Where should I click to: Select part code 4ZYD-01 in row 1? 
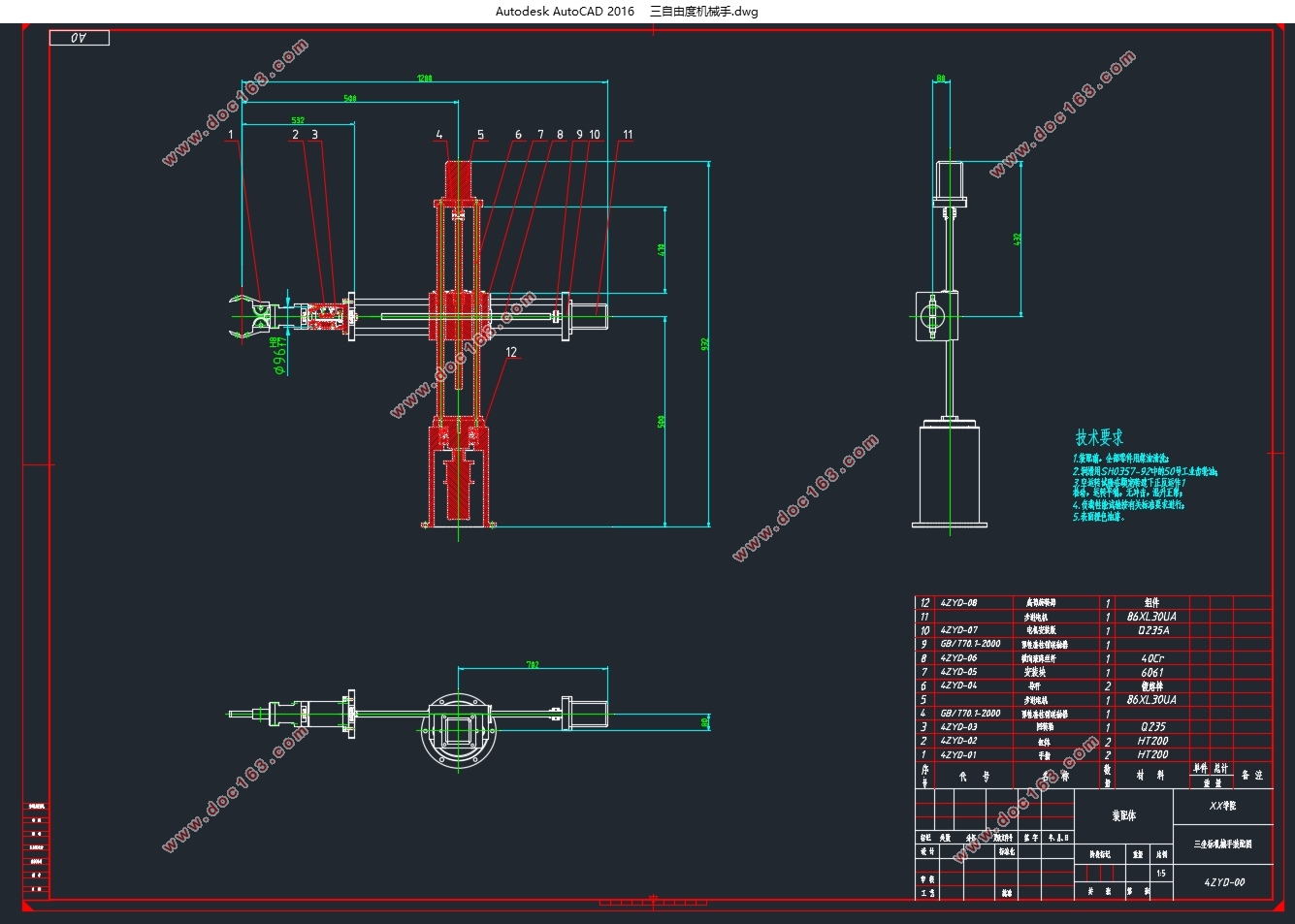(958, 754)
